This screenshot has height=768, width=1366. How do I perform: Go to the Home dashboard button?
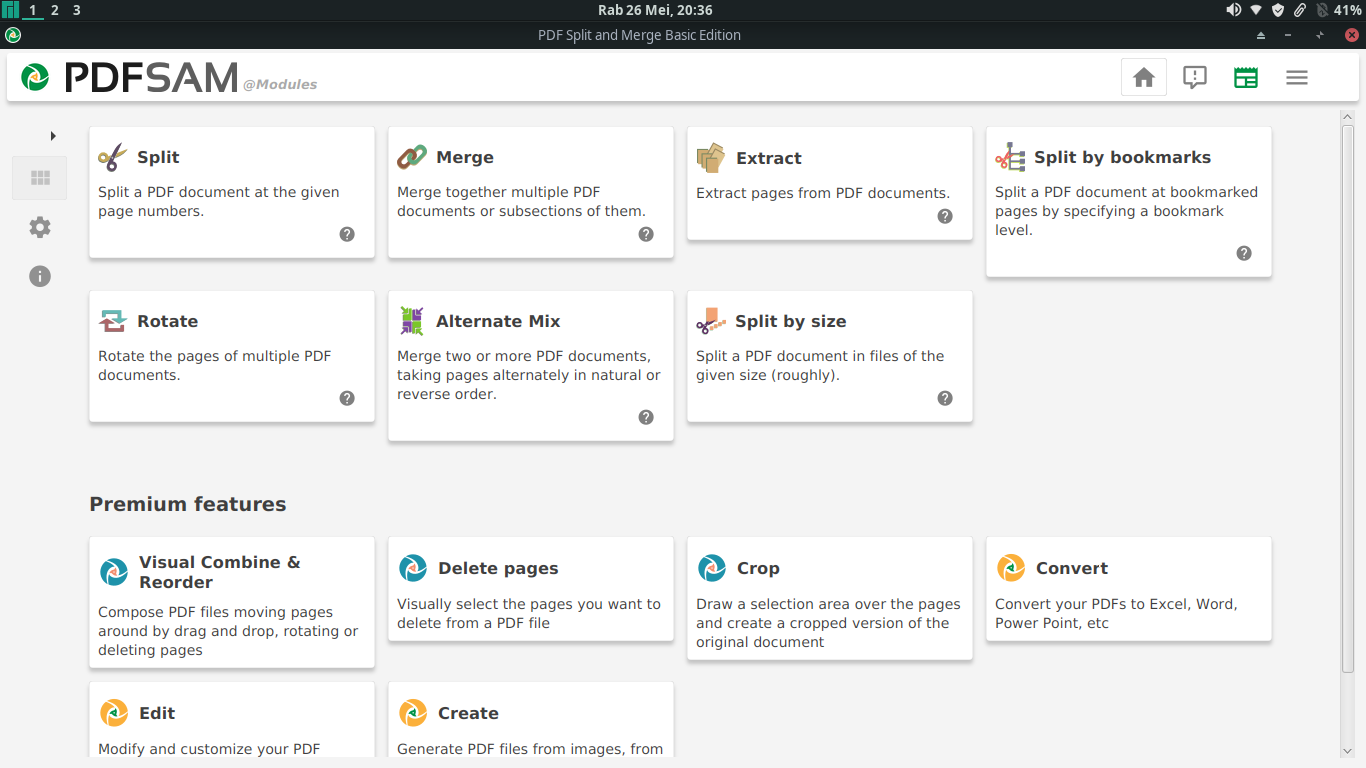click(x=1144, y=77)
